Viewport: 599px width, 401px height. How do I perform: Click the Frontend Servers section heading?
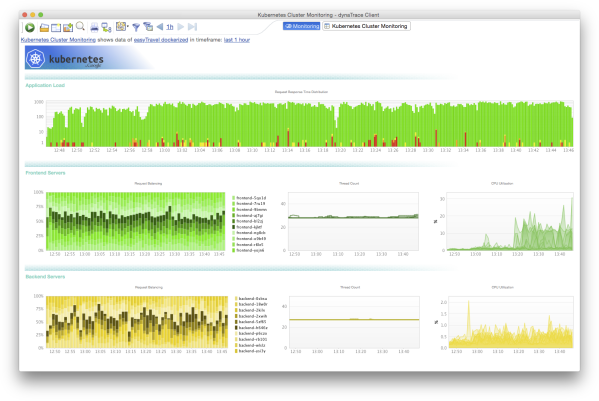click(x=45, y=173)
